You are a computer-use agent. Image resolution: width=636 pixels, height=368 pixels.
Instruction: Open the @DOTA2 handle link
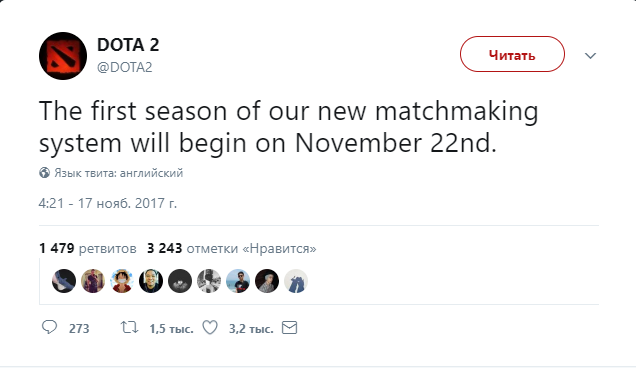click(x=125, y=67)
